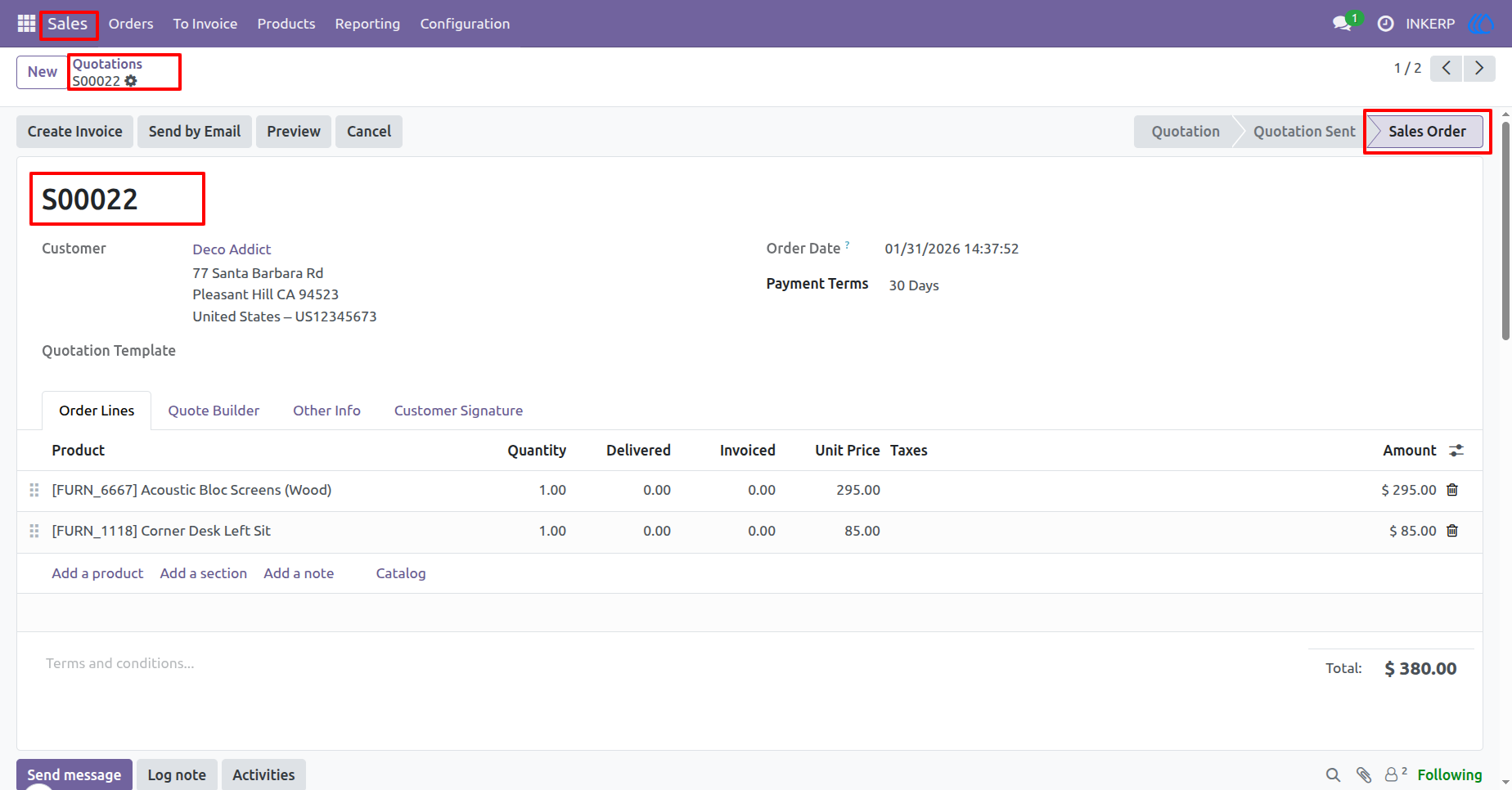This screenshot has height=790, width=1512.
Task: Open the Configuration menu
Action: click(465, 24)
